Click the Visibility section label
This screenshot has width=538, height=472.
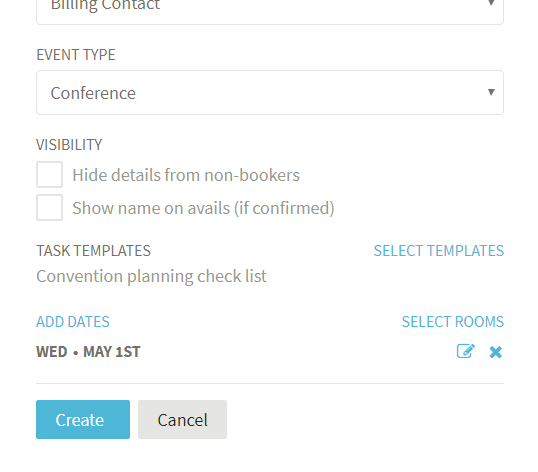[69, 145]
